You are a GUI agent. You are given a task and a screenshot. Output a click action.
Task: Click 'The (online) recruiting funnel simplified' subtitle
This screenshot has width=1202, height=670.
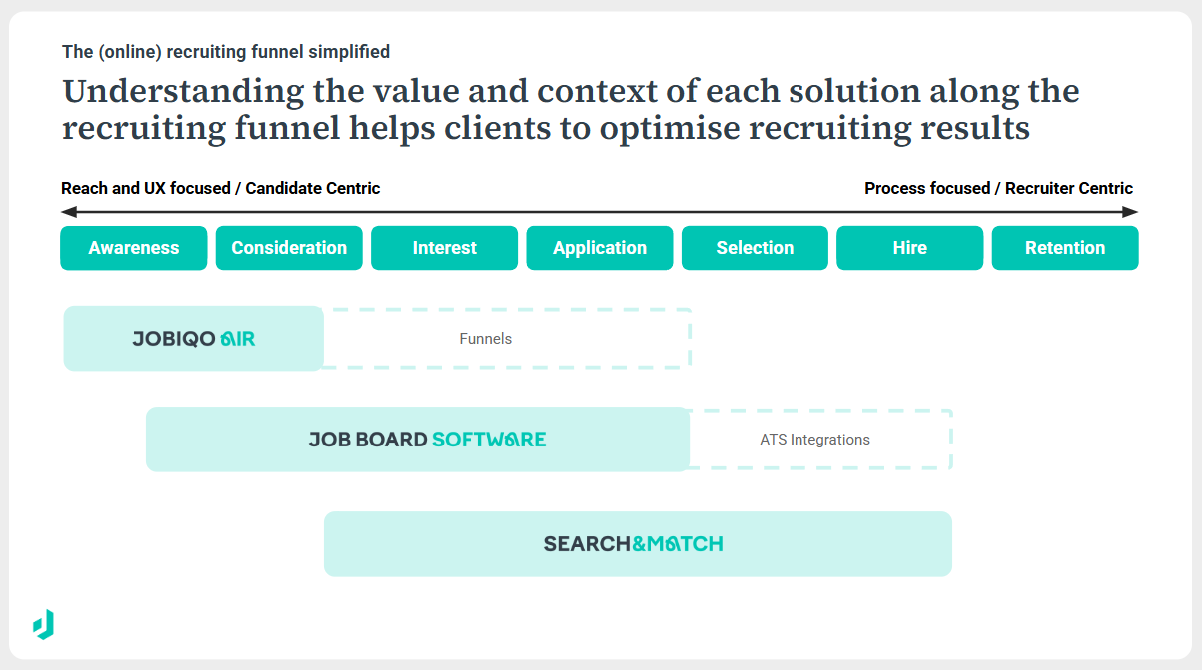pos(226,51)
